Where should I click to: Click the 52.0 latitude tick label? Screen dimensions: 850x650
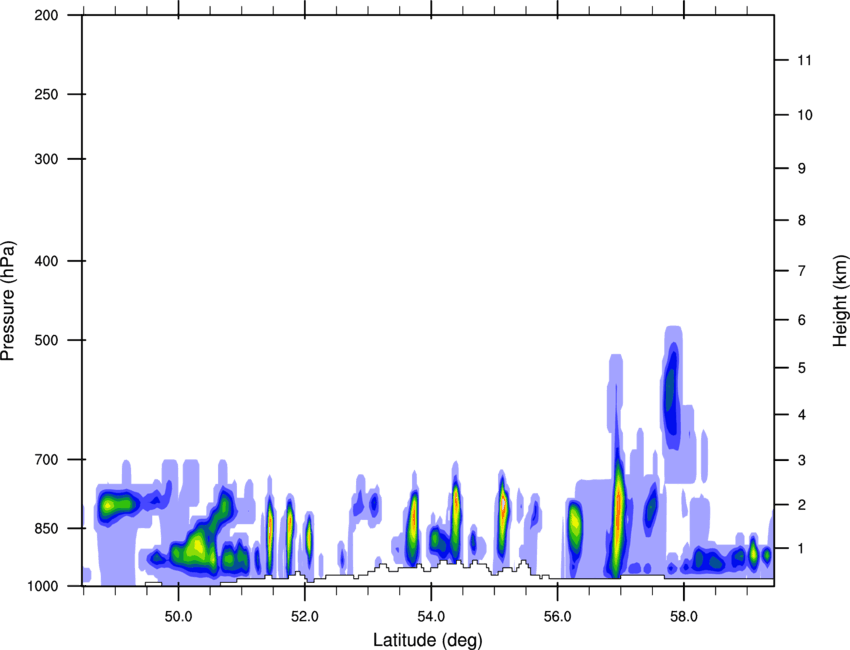tap(305, 616)
